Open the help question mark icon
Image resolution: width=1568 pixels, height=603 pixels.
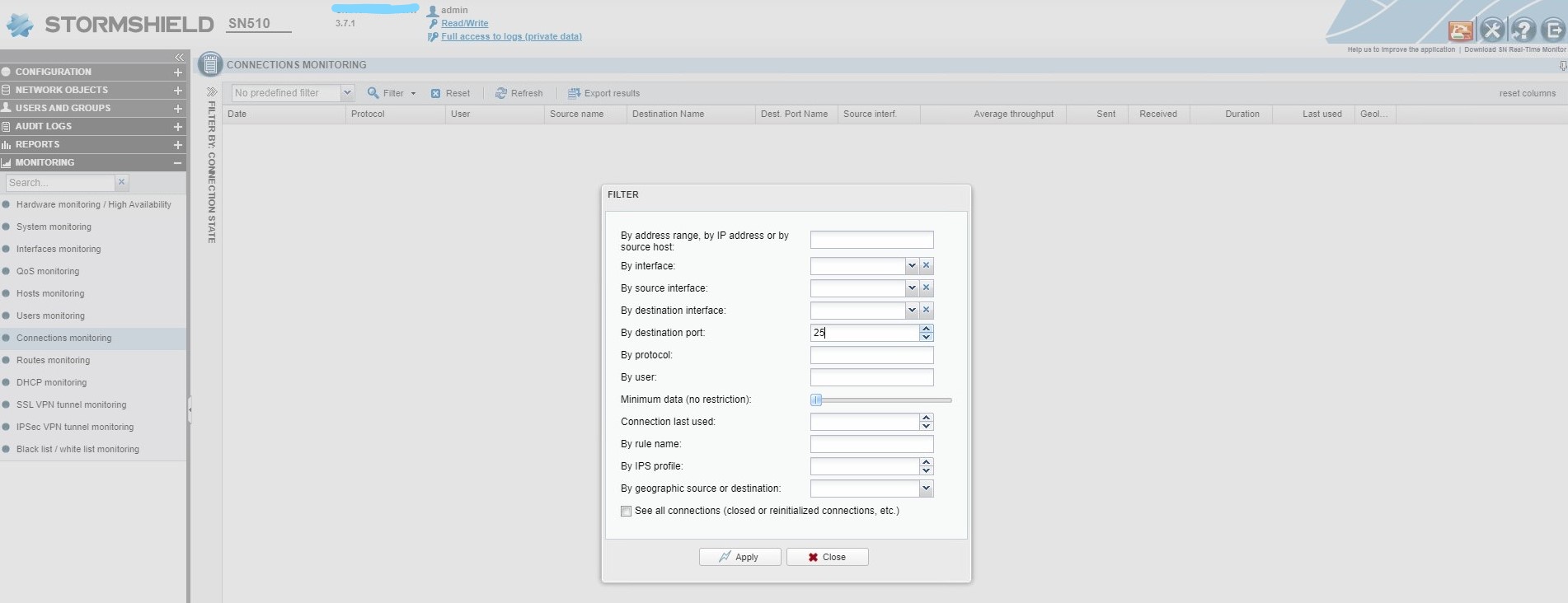tap(1523, 31)
